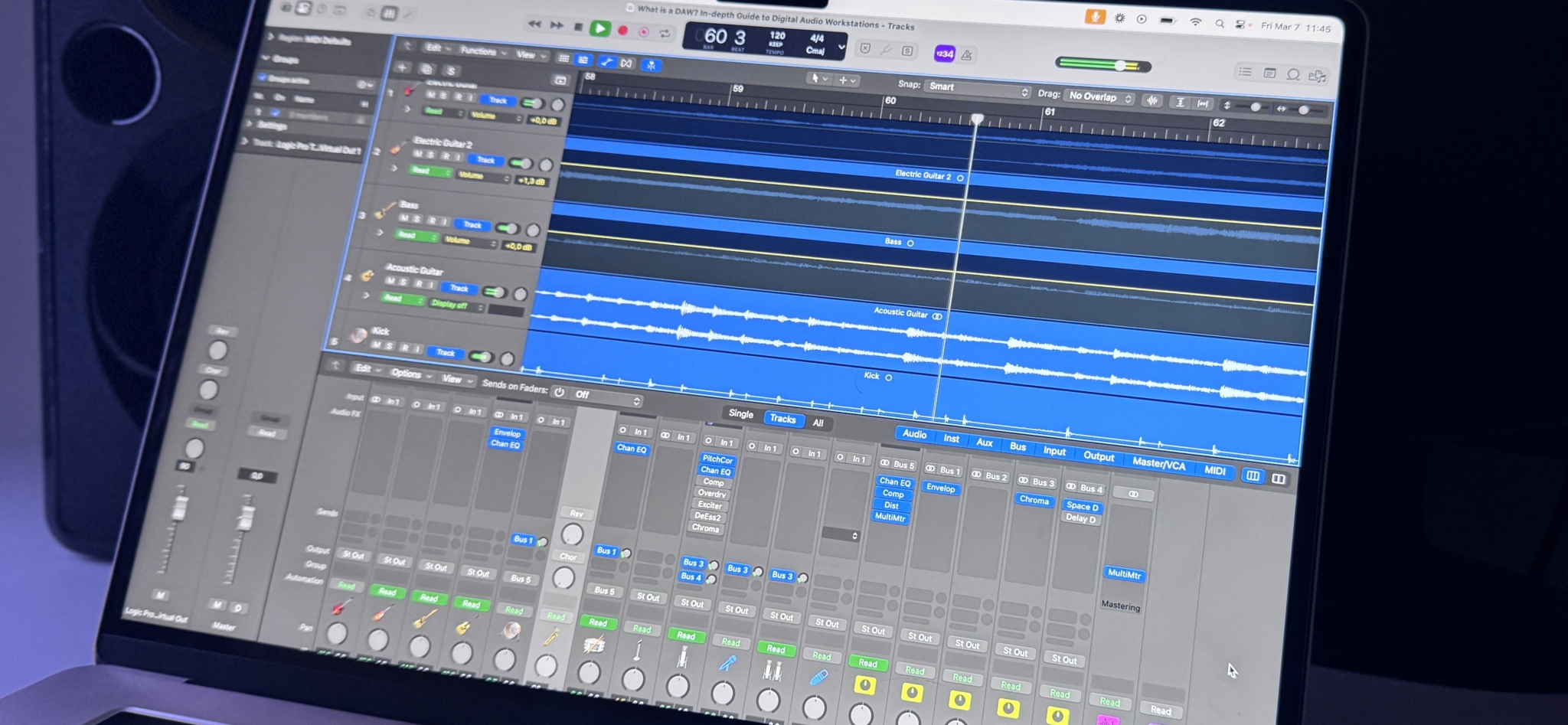Open the Drag No Overlap dropdown
Screen dimensions: 1568x725
pyautogui.click(x=1100, y=97)
